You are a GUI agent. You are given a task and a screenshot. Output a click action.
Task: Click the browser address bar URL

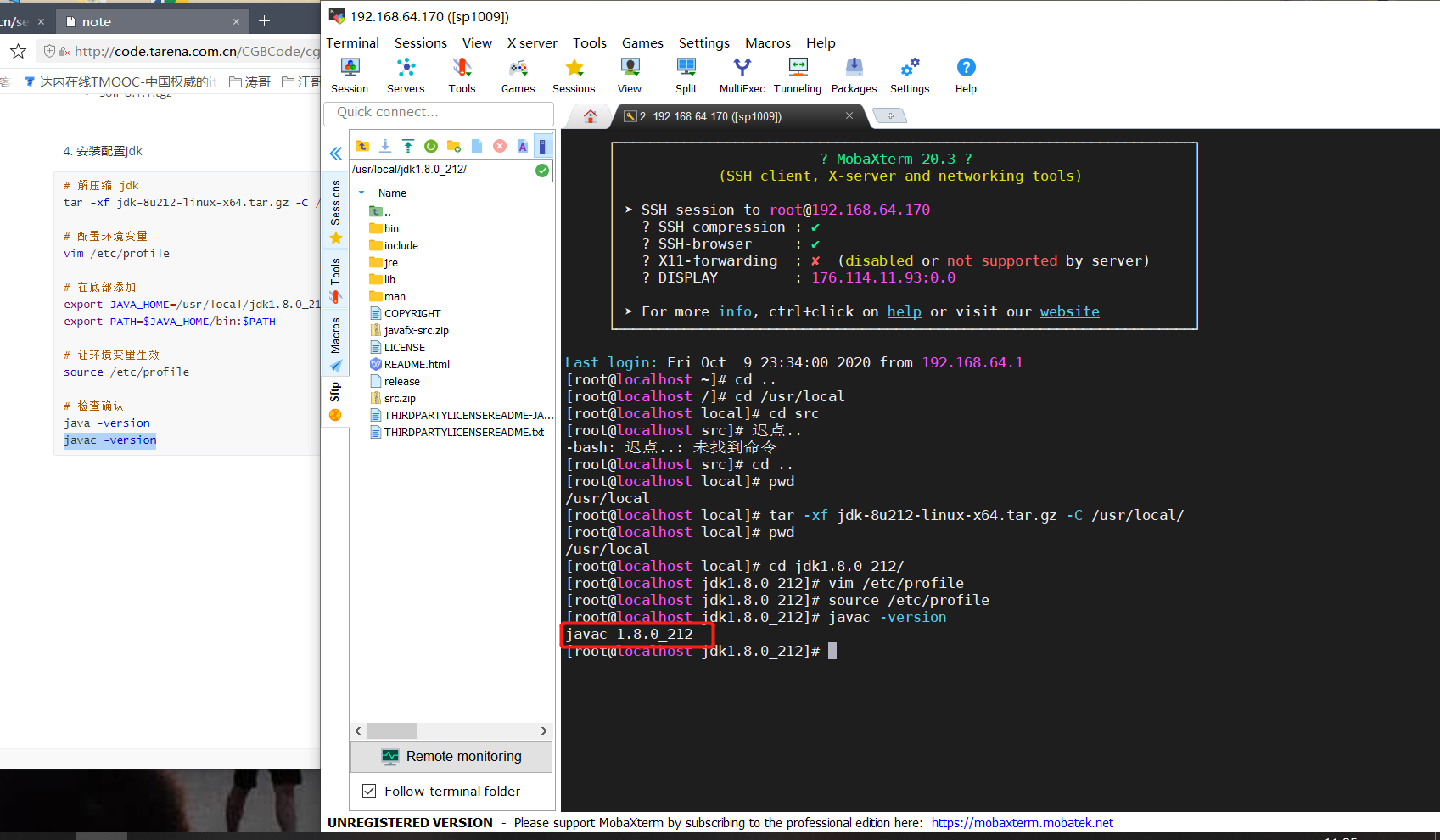(x=197, y=51)
